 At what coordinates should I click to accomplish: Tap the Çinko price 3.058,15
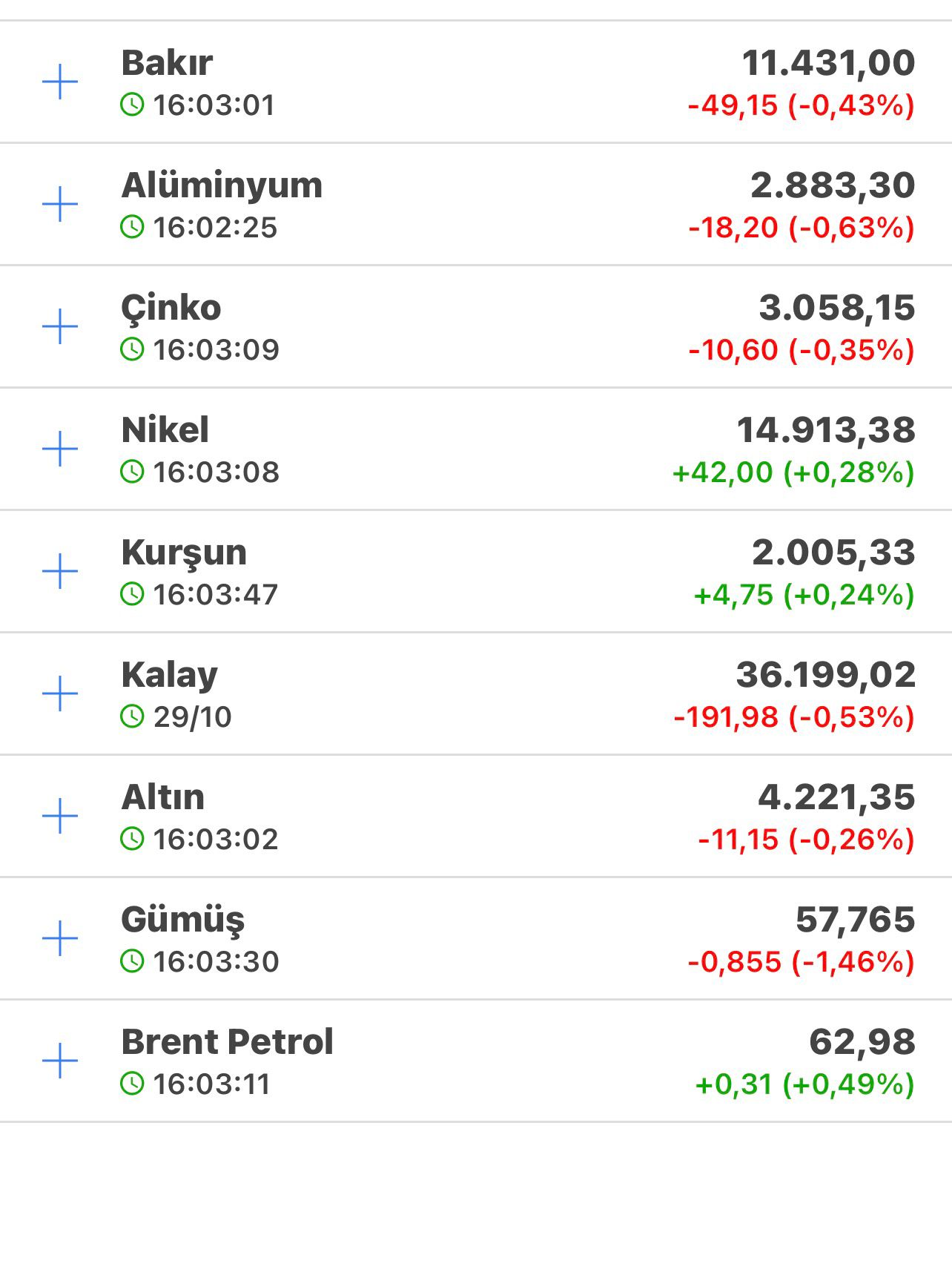[836, 308]
